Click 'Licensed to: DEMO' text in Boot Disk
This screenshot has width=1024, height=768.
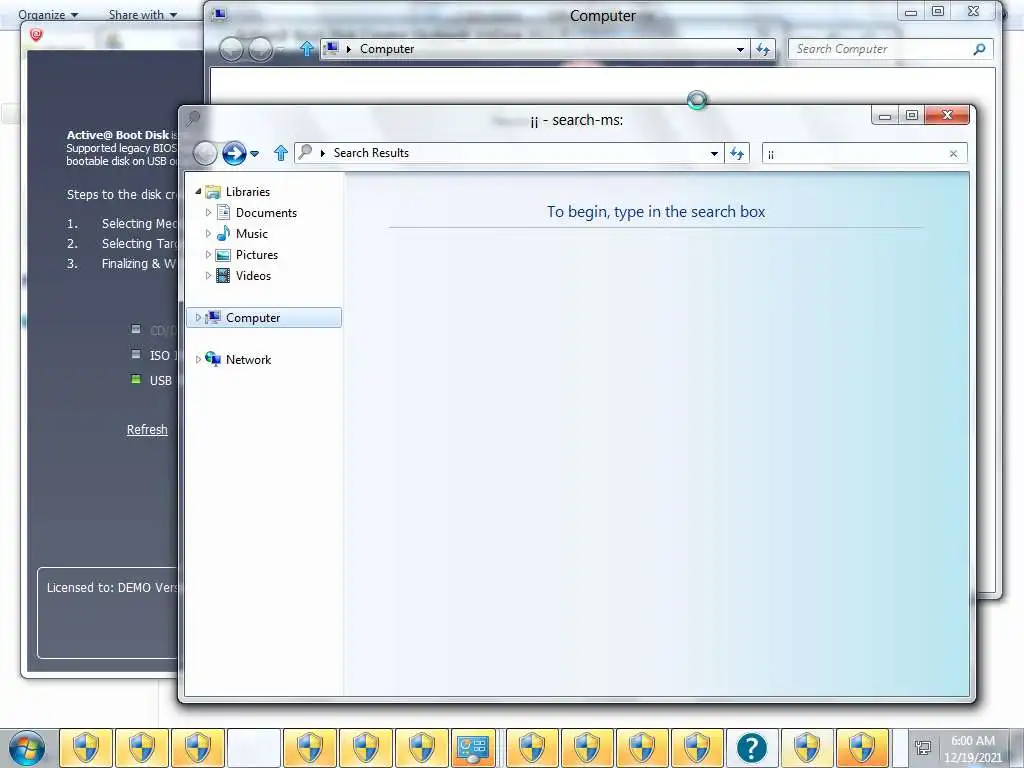pos(112,587)
